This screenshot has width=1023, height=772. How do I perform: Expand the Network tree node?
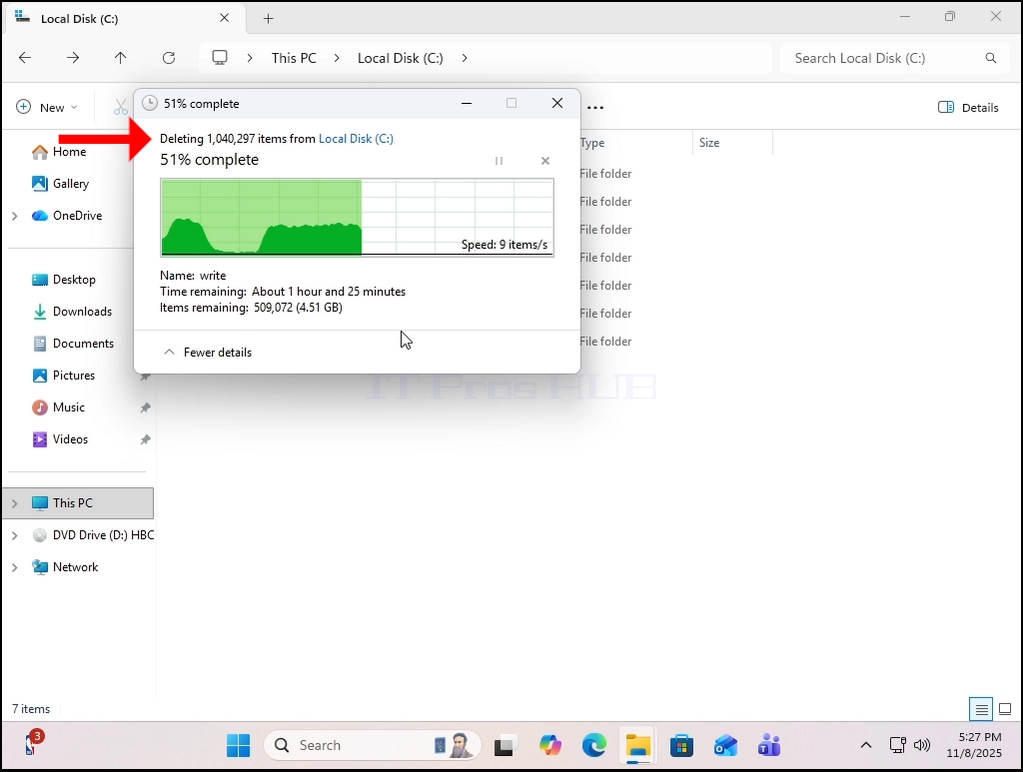[x=14, y=567]
